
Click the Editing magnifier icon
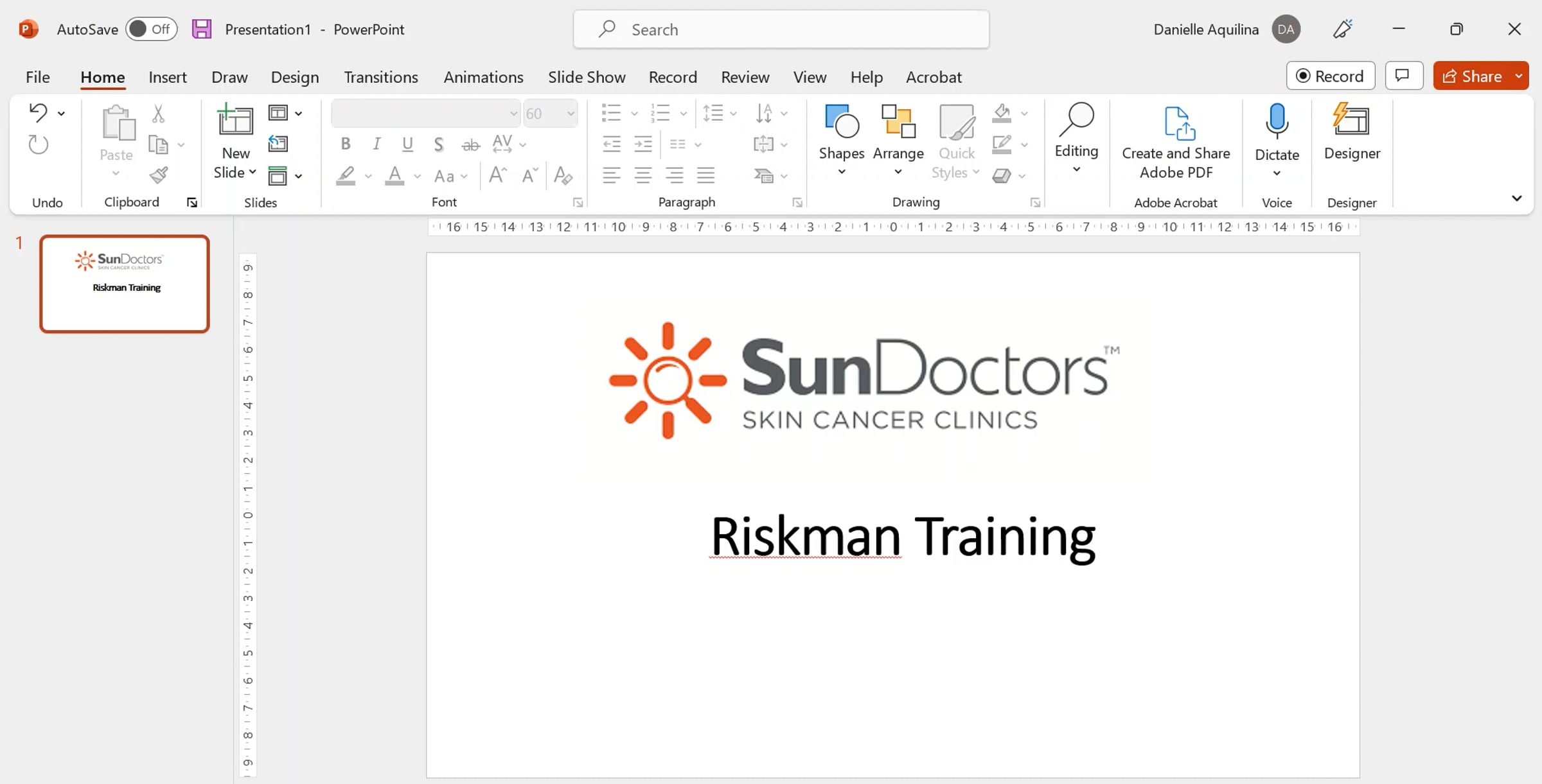click(x=1076, y=119)
